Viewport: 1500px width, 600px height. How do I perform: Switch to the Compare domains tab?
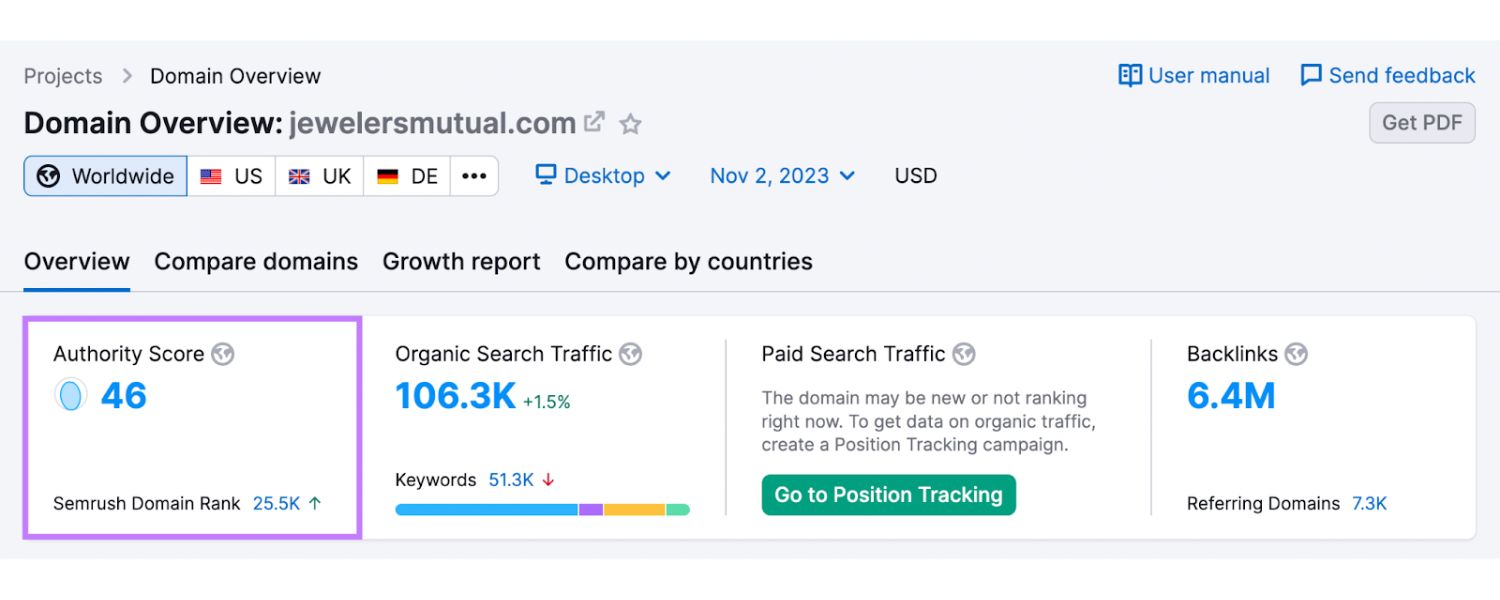(256, 262)
